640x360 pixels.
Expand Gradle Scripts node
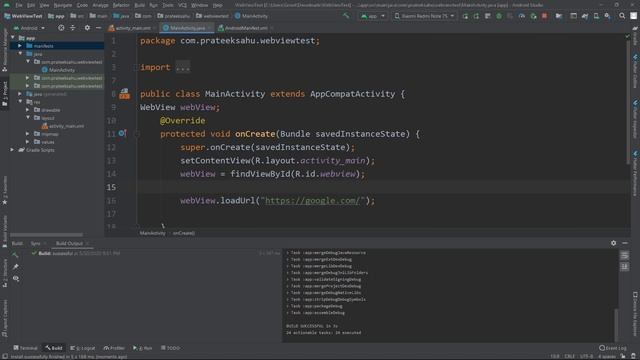tap(12, 150)
